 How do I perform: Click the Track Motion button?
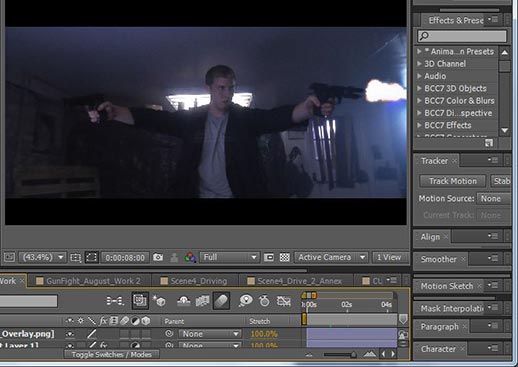click(x=453, y=181)
